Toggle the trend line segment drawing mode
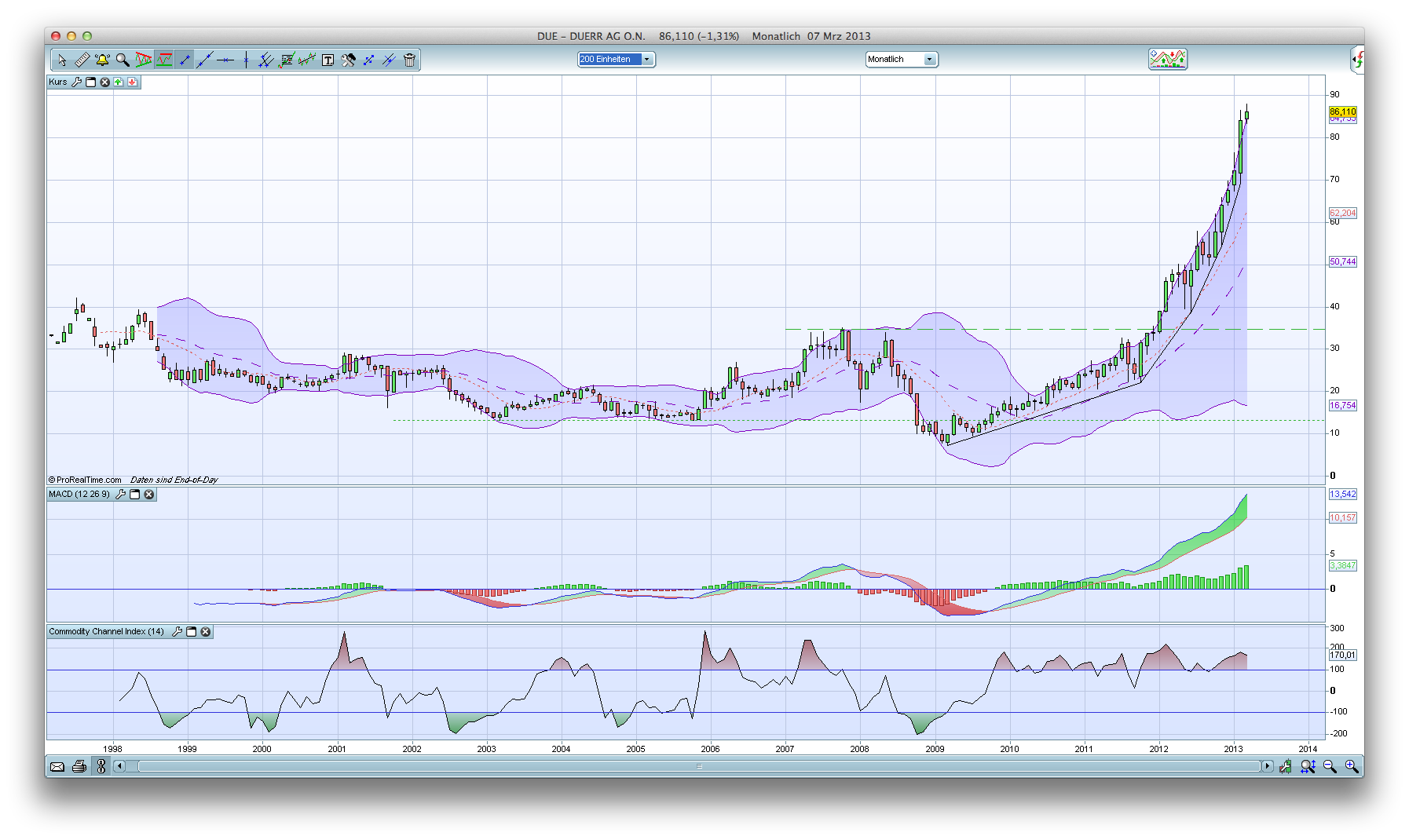The height and width of the screenshot is (840, 1409). [185, 60]
